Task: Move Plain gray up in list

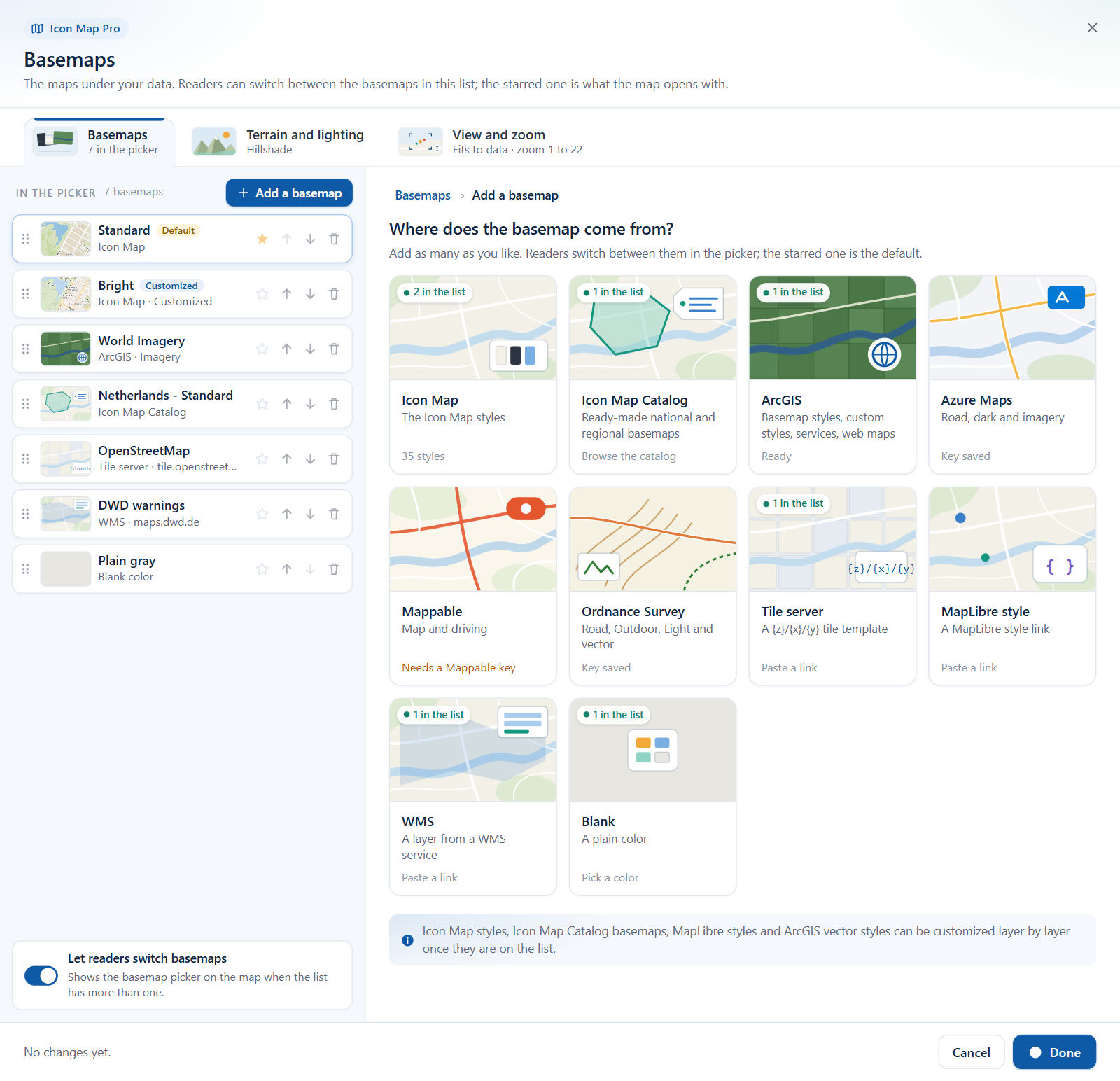Action: pos(287,569)
